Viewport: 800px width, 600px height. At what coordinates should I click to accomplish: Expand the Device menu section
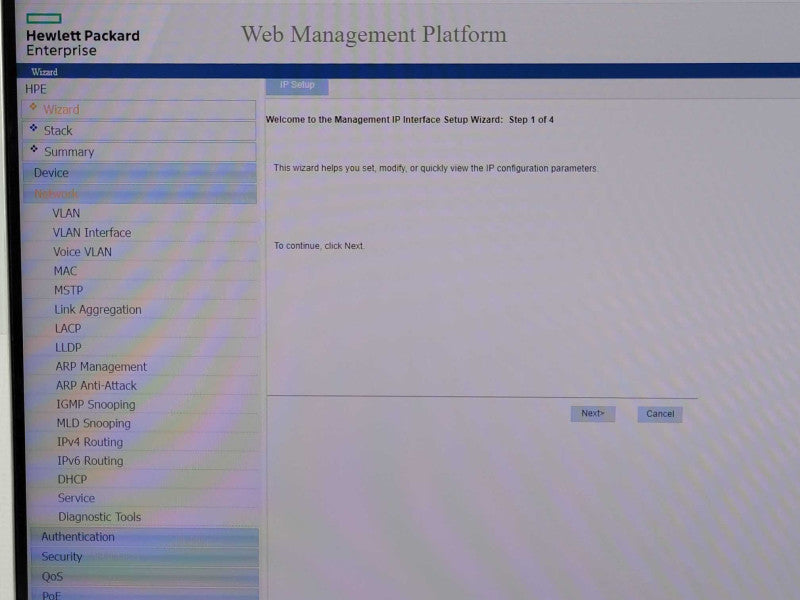tap(140, 173)
